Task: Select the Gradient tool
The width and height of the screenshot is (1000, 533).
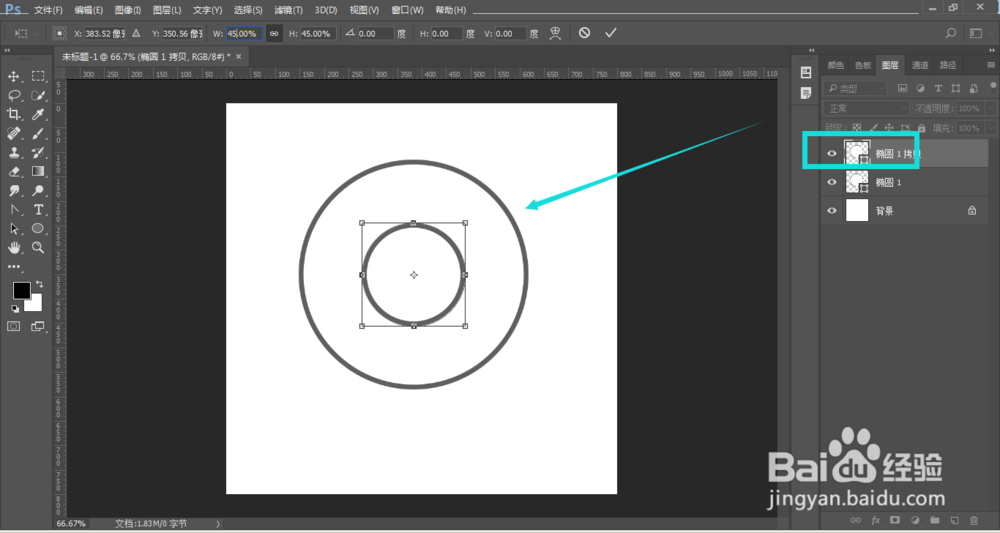Action: coord(38,172)
